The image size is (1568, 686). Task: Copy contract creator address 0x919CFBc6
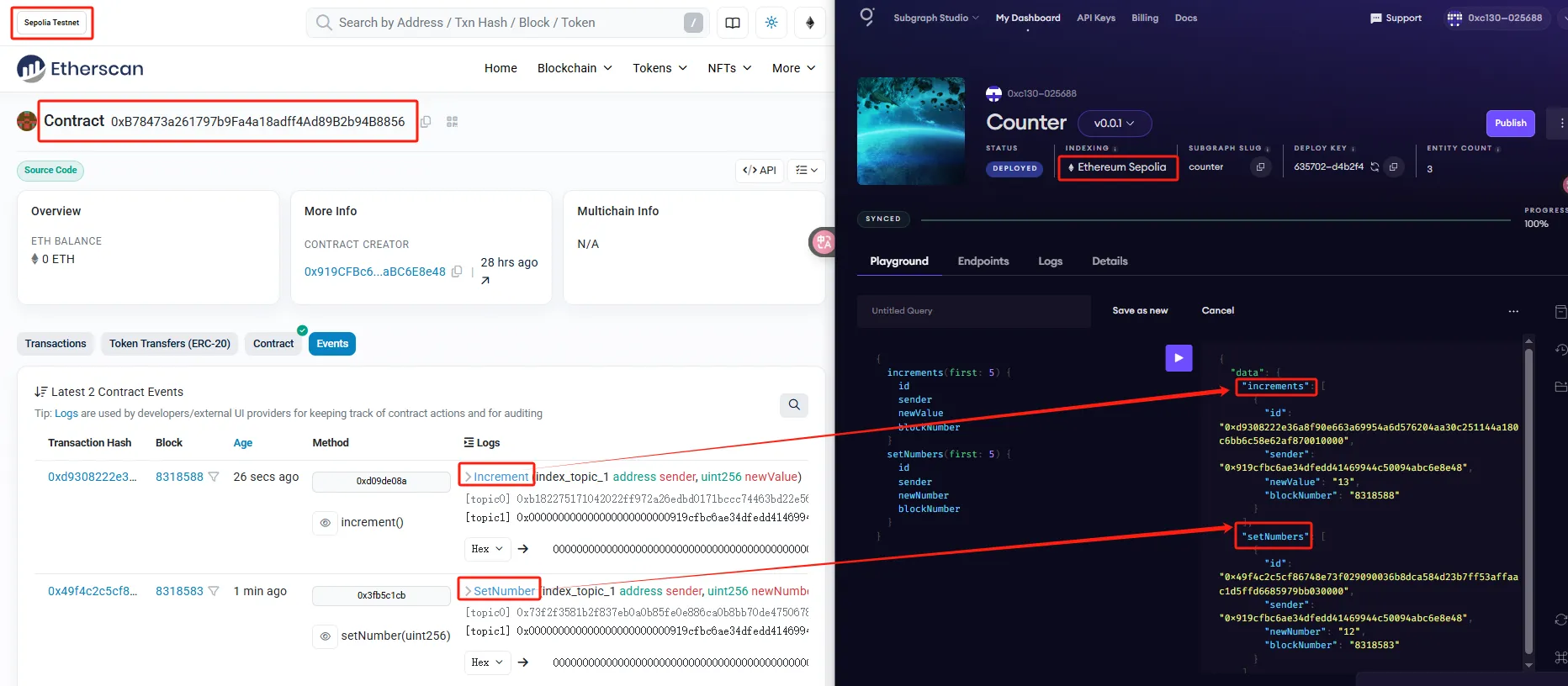[457, 272]
